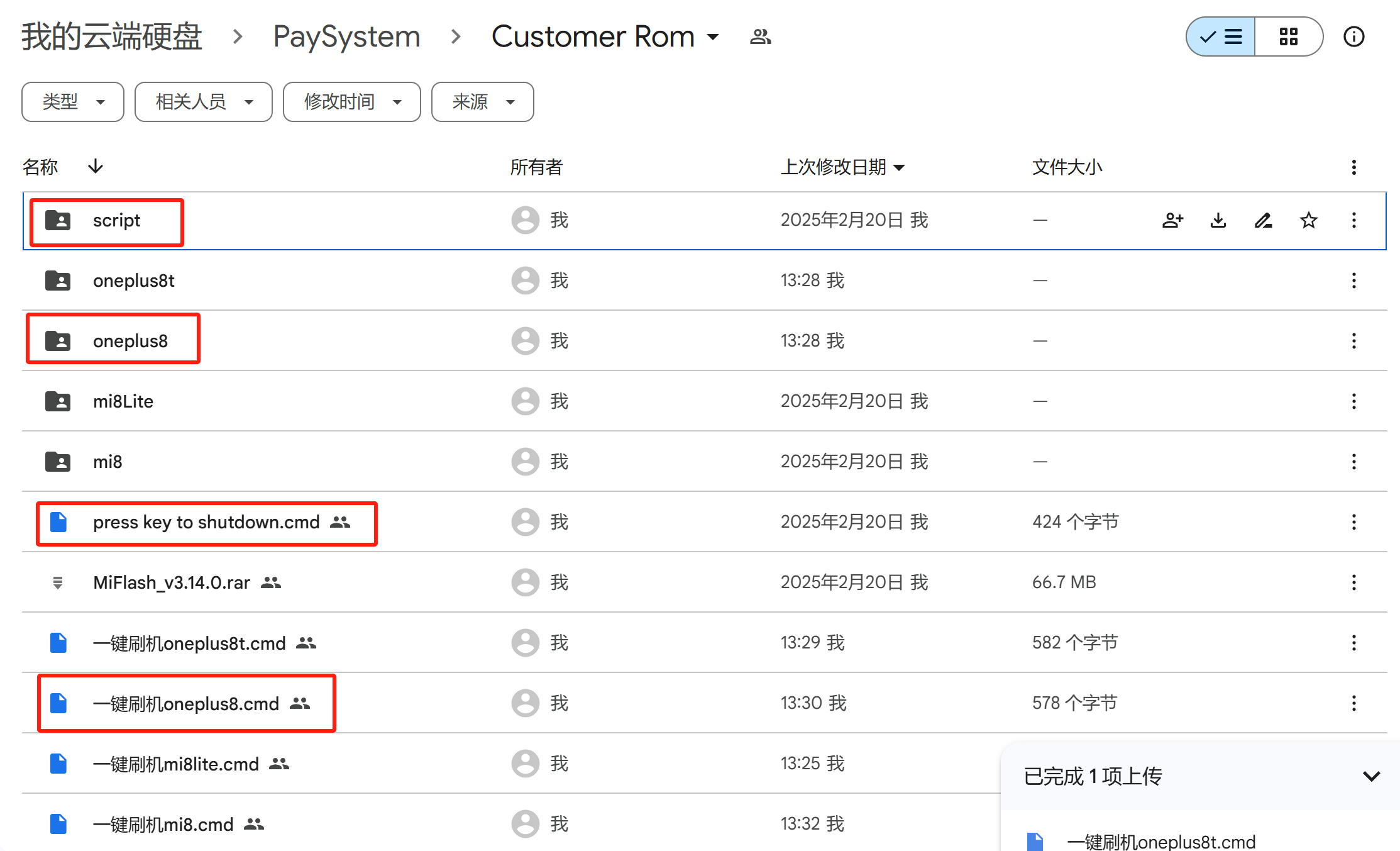Screen dimensions: 1400x851
Task: Select the oneplus8 folder
Action: point(704,341)
